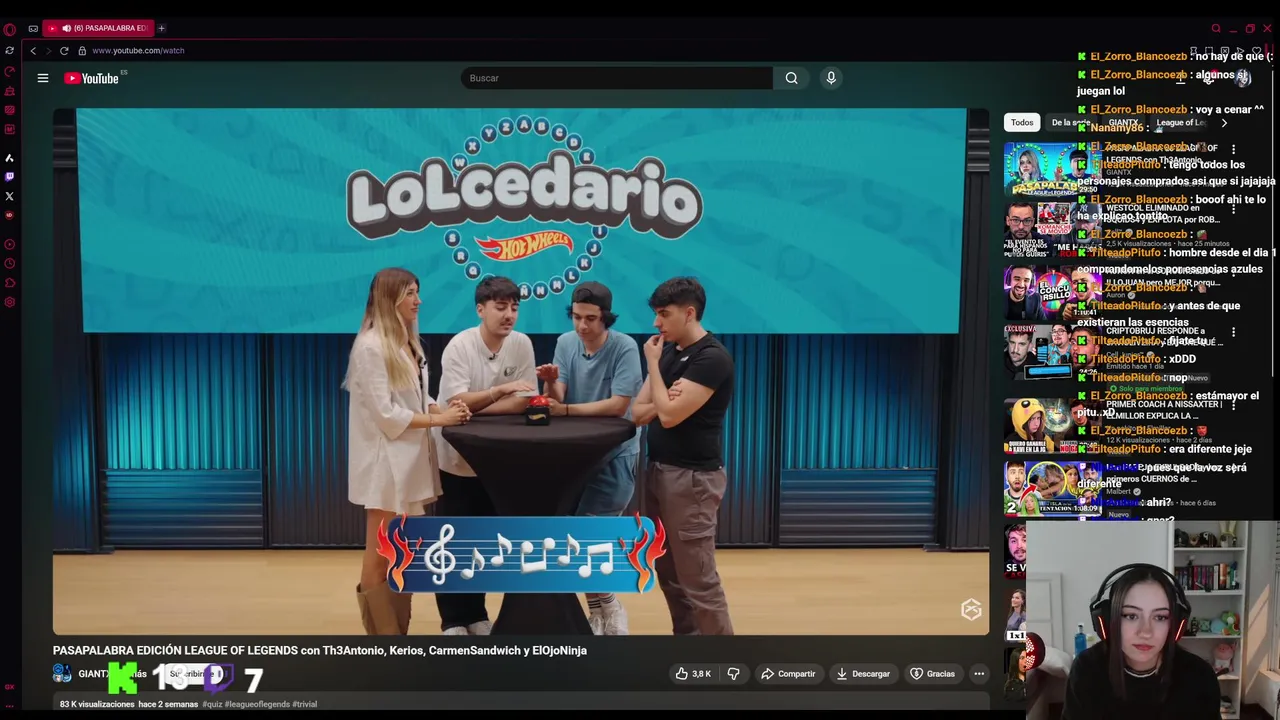
Task: Select the De la serie filter chip
Action: point(1070,122)
